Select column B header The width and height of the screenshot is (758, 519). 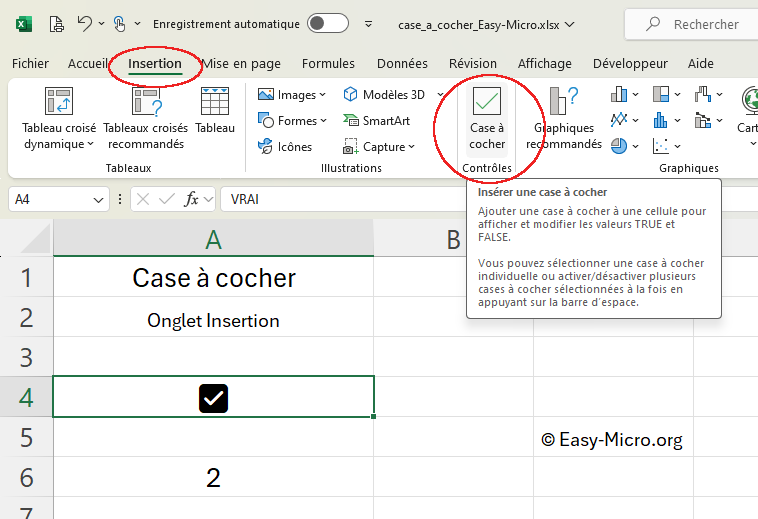tap(453, 239)
